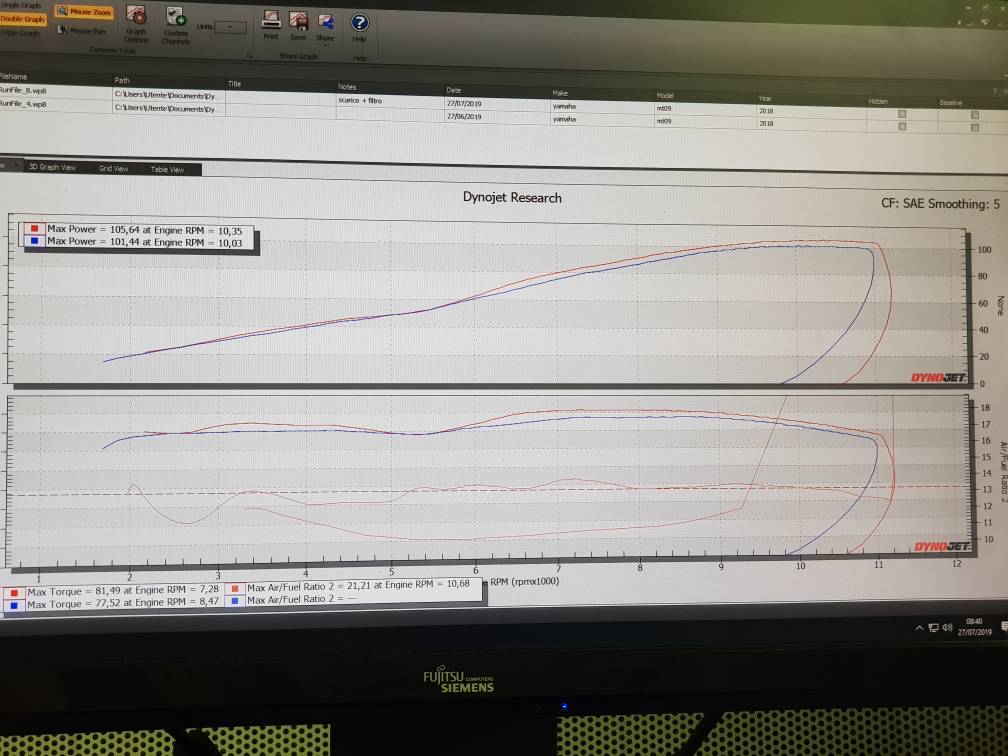Sort by FileName column header
This screenshot has width=1008, height=756.
coord(14,76)
